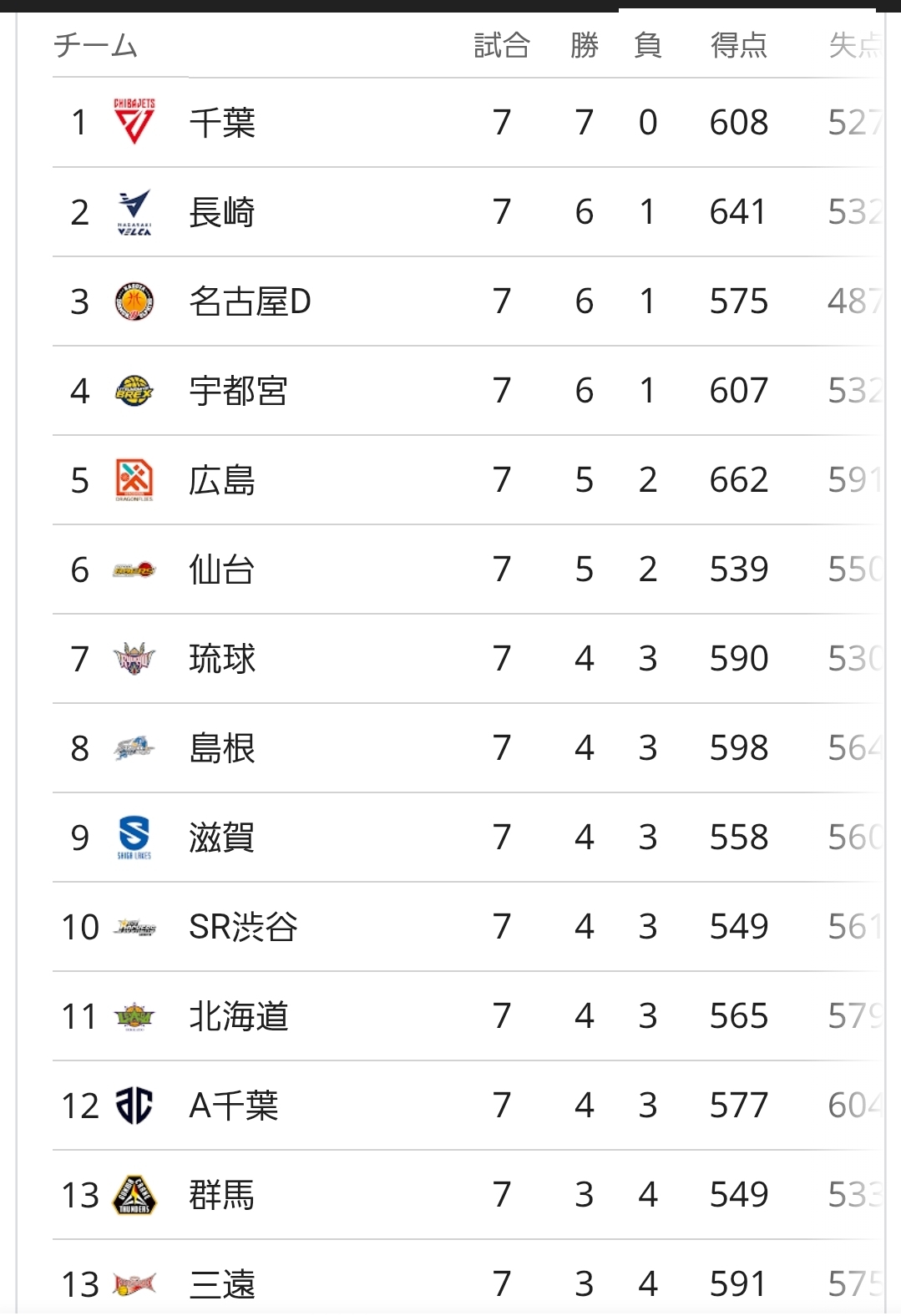Viewport: 901px width, 1316px height.
Task: Click the A千葉 team logo
Action: point(134,1106)
